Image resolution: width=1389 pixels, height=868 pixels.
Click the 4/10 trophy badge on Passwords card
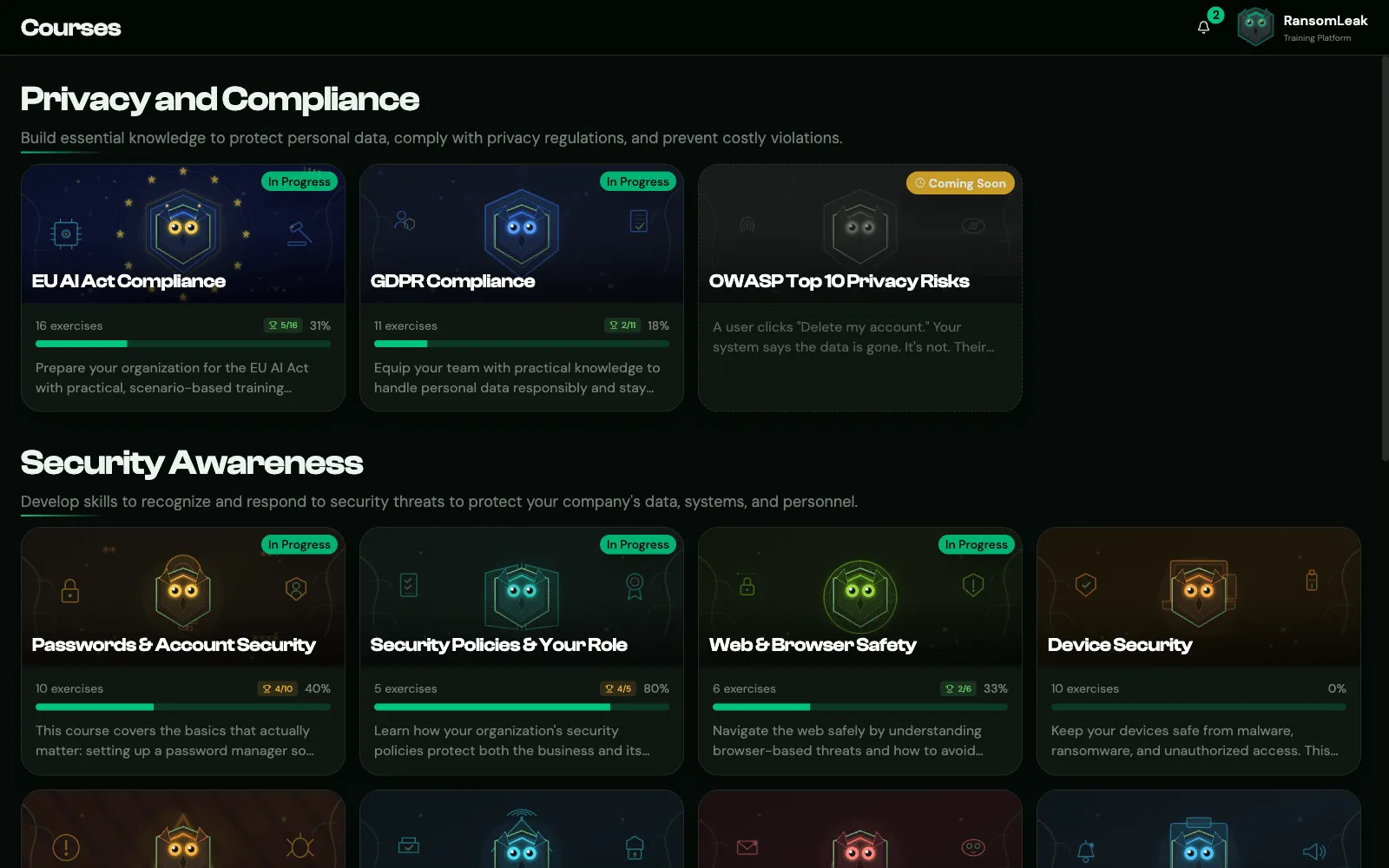(278, 688)
